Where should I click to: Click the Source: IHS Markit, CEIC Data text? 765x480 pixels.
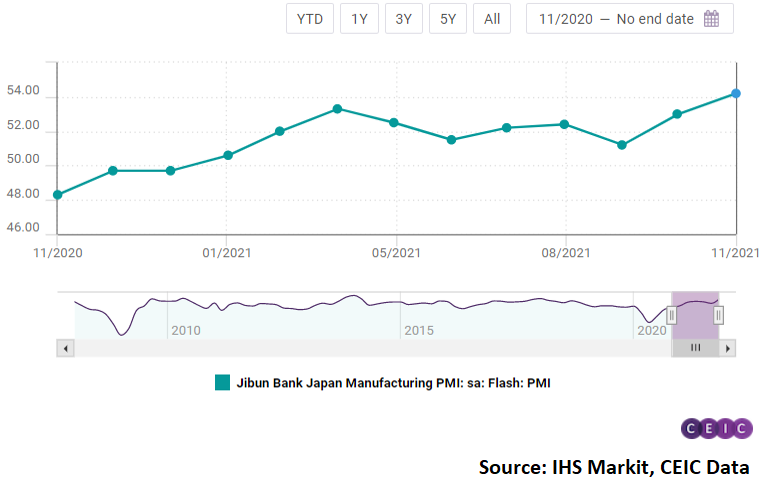[x=614, y=467]
